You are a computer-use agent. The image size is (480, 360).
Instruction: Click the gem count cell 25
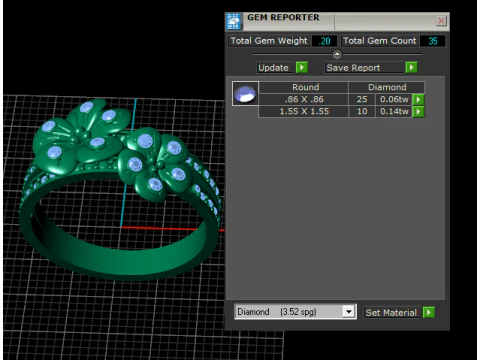(x=362, y=99)
